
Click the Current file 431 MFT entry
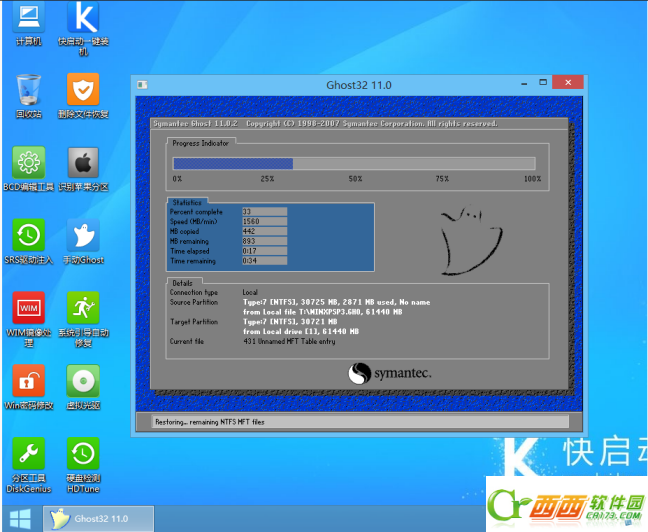289,341
